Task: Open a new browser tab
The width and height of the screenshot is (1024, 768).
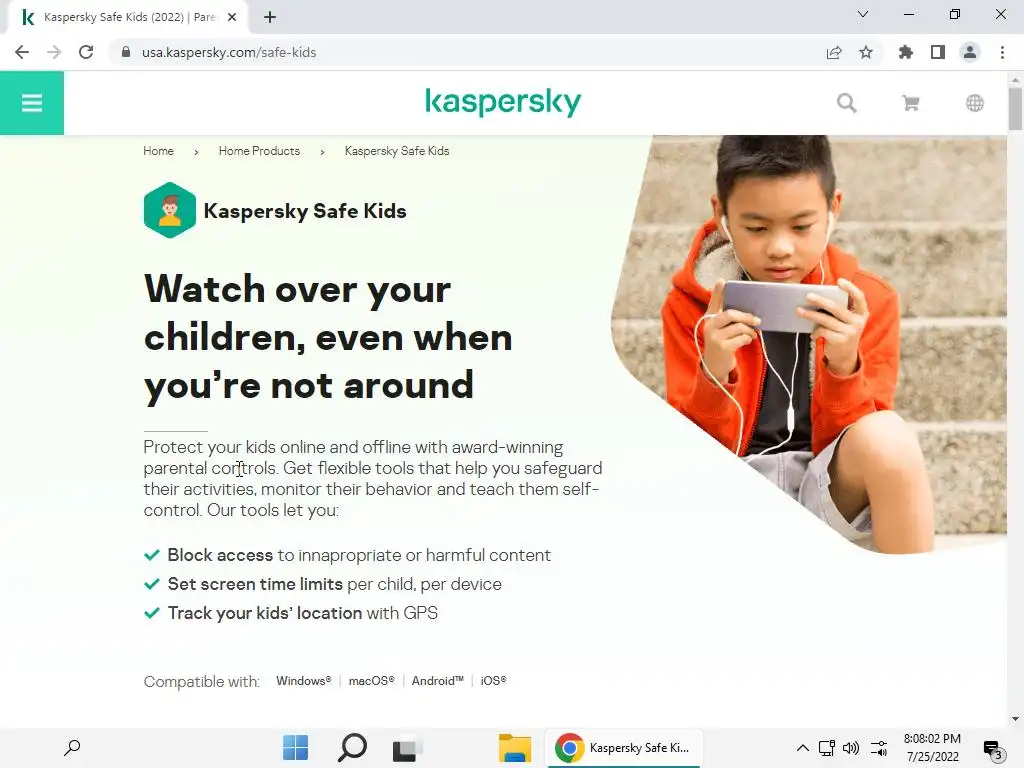Action: pyautogui.click(x=270, y=17)
